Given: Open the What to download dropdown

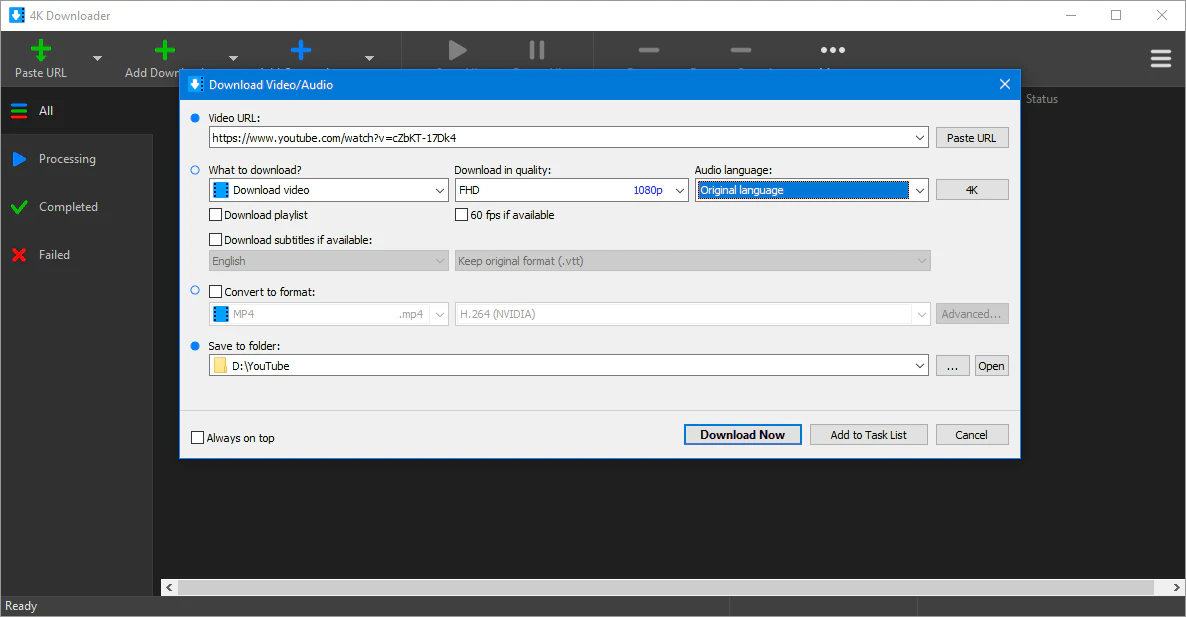Looking at the screenshot, I should coord(328,190).
